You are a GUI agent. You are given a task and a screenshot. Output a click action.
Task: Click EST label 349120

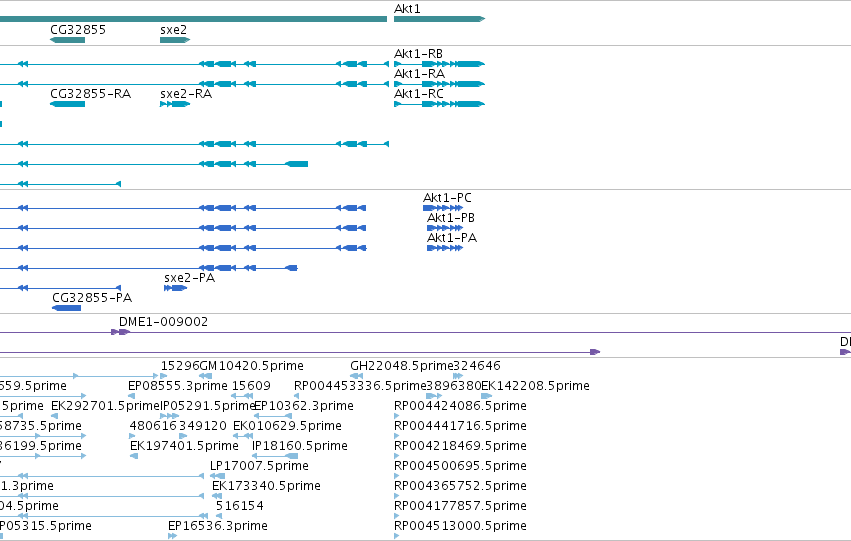tap(202, 426)
